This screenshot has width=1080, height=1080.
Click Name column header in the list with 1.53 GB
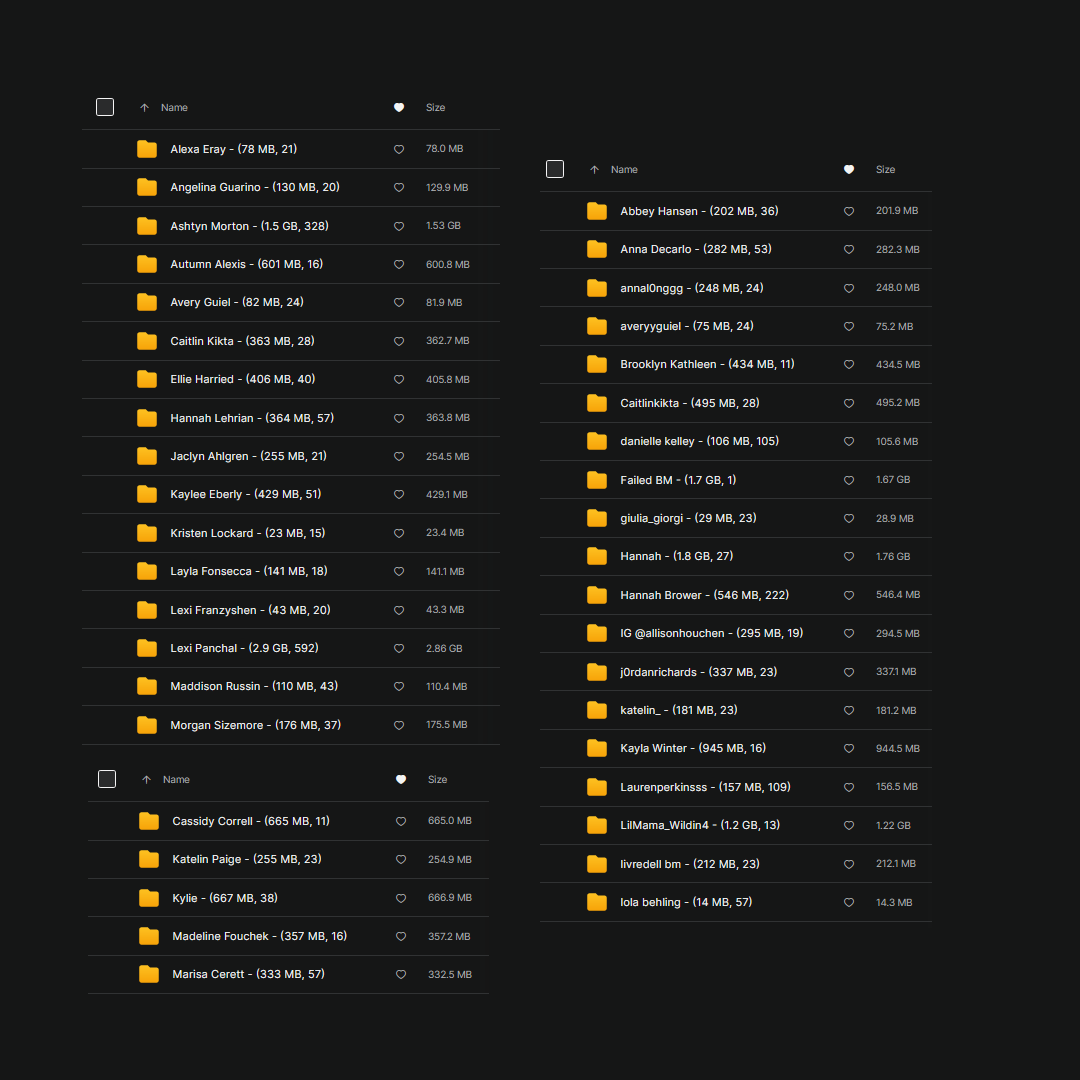point(174,108)
